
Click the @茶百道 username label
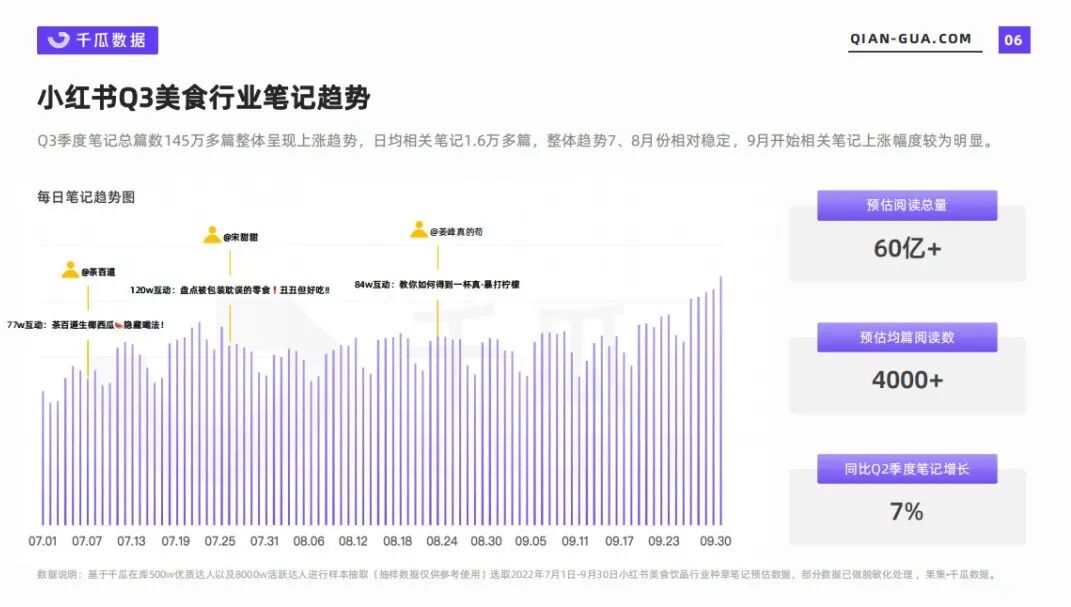tap(98, 272)
